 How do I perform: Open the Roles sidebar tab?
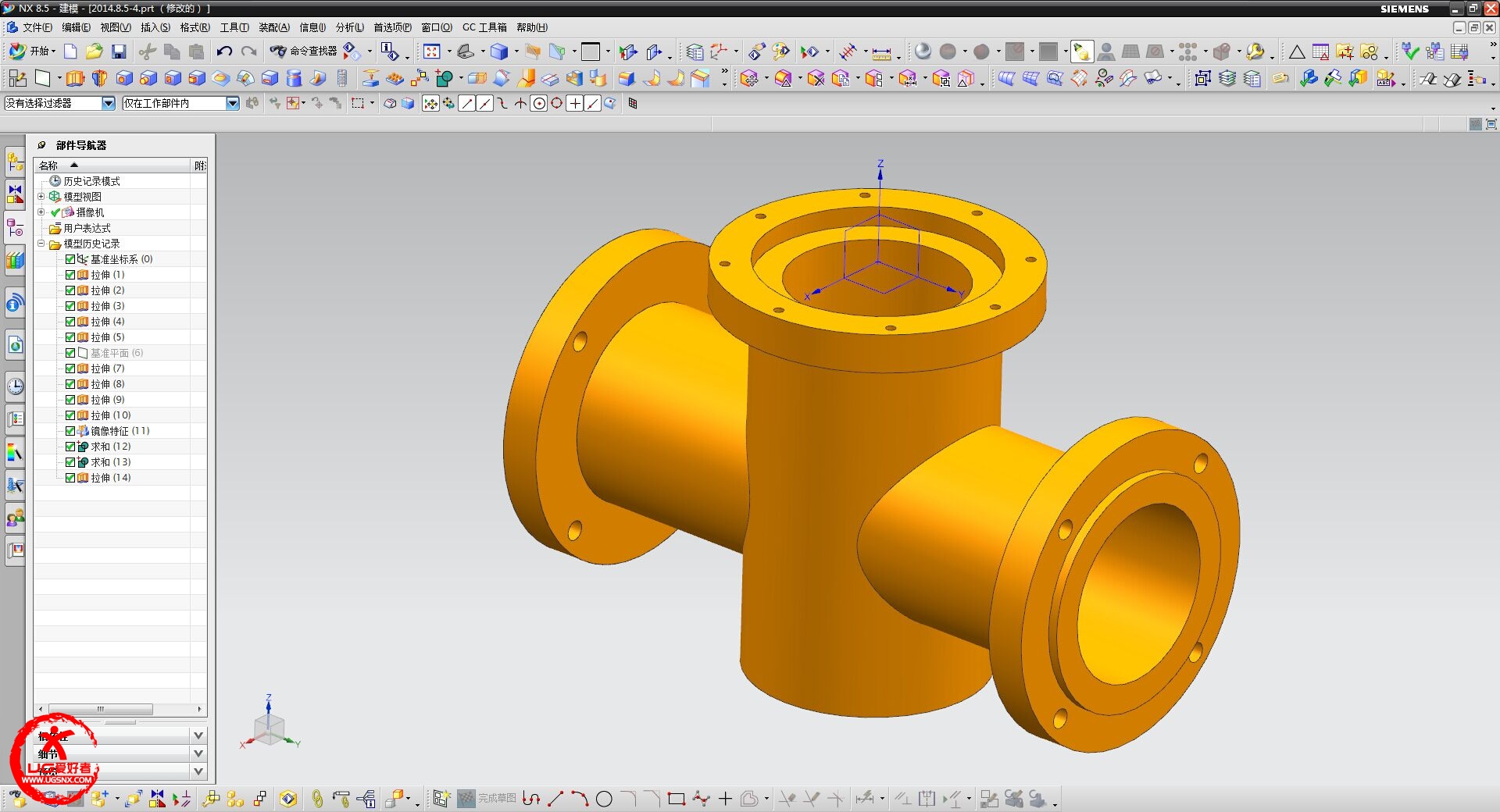click(x=15, y=517)
